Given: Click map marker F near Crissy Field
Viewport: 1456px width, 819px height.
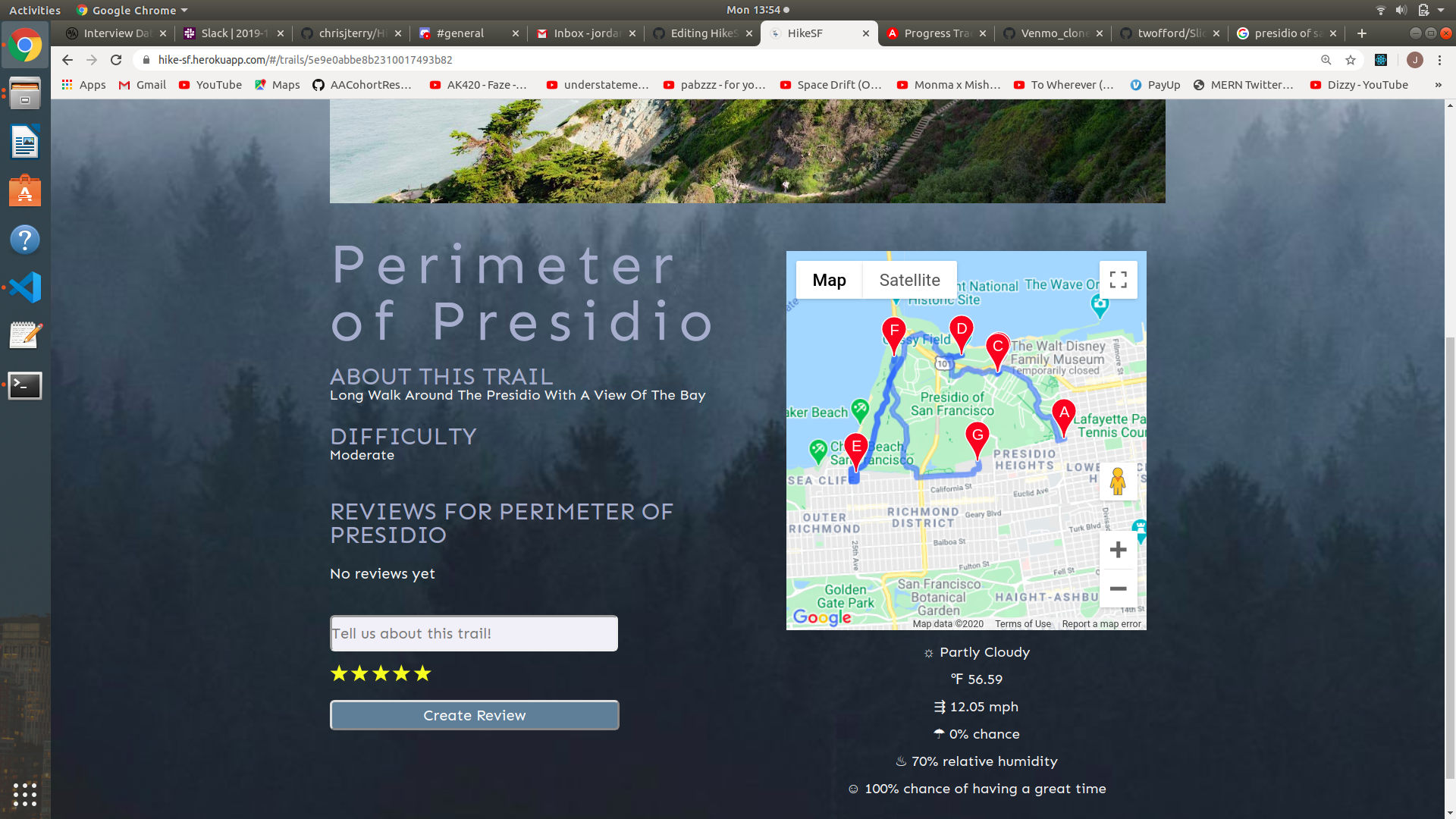Looking at the screenshot, I should tap(894, 333).
